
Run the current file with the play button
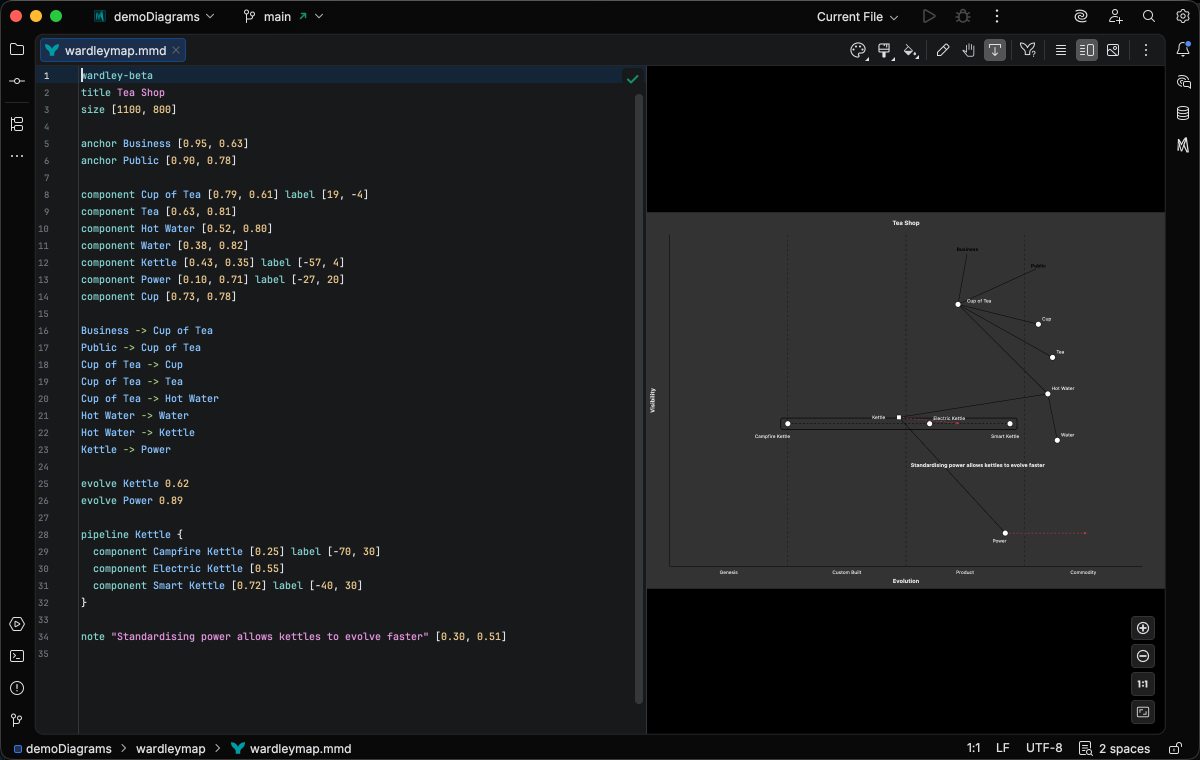pos(927,16)
